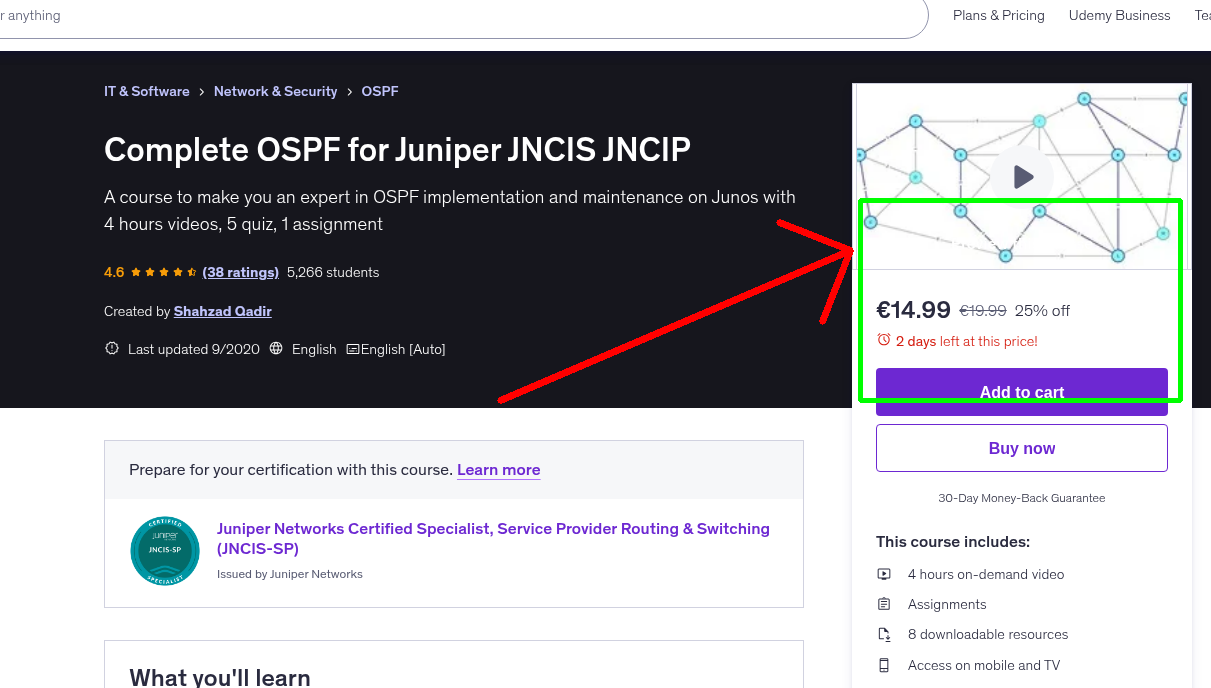Click the Assignments icon in course includes

(884, 604)
